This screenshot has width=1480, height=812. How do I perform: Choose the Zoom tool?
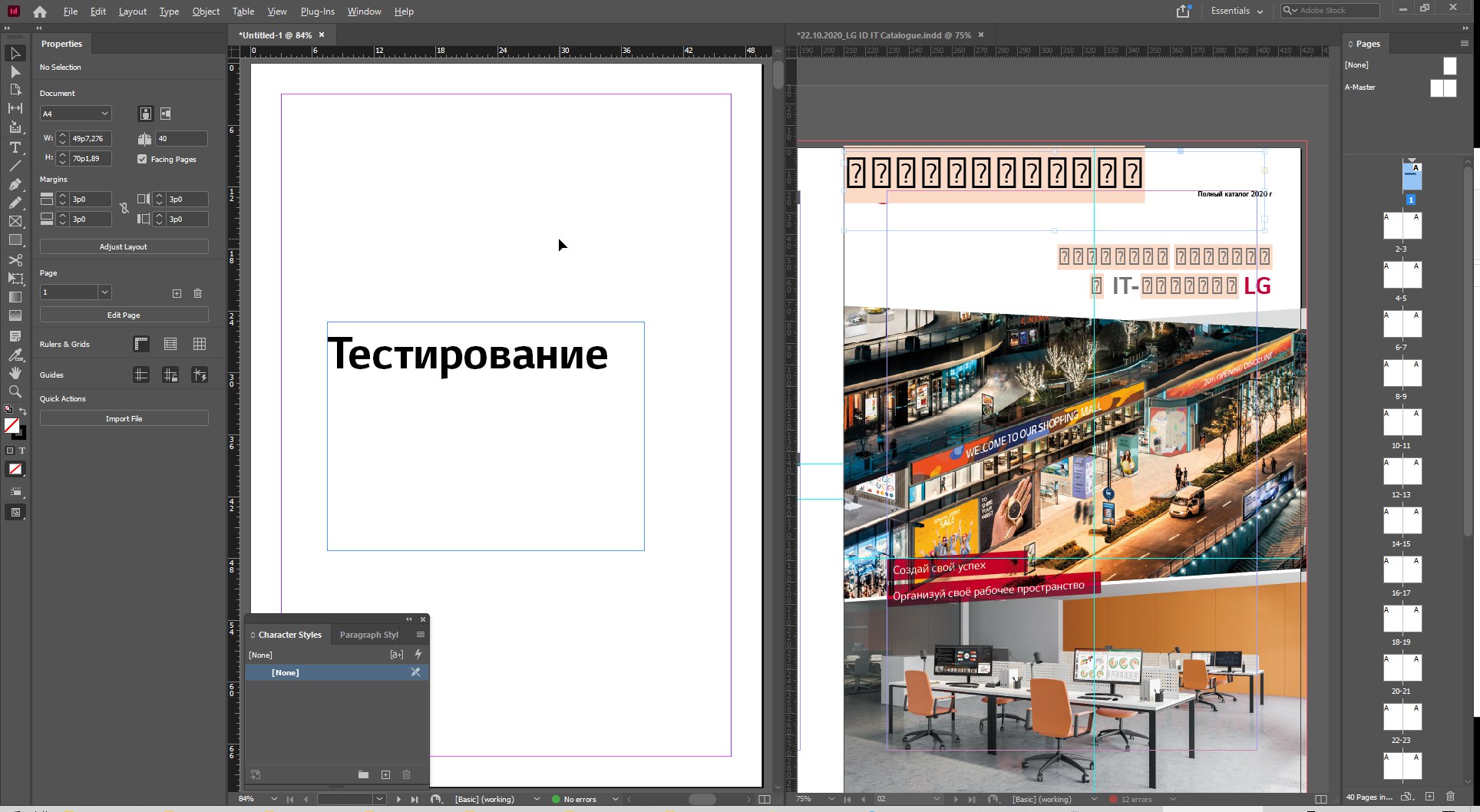point(15,391)
